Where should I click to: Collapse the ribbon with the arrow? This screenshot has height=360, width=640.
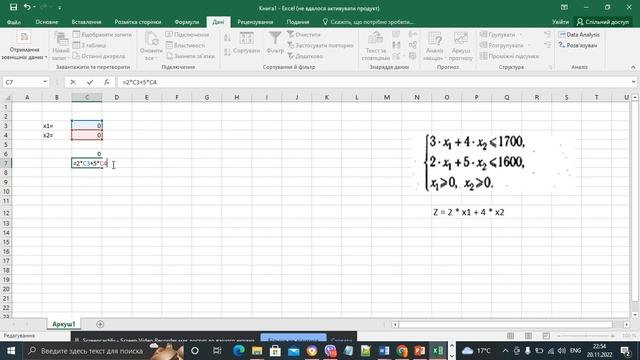pyautogui.click(x=633, y=67)
